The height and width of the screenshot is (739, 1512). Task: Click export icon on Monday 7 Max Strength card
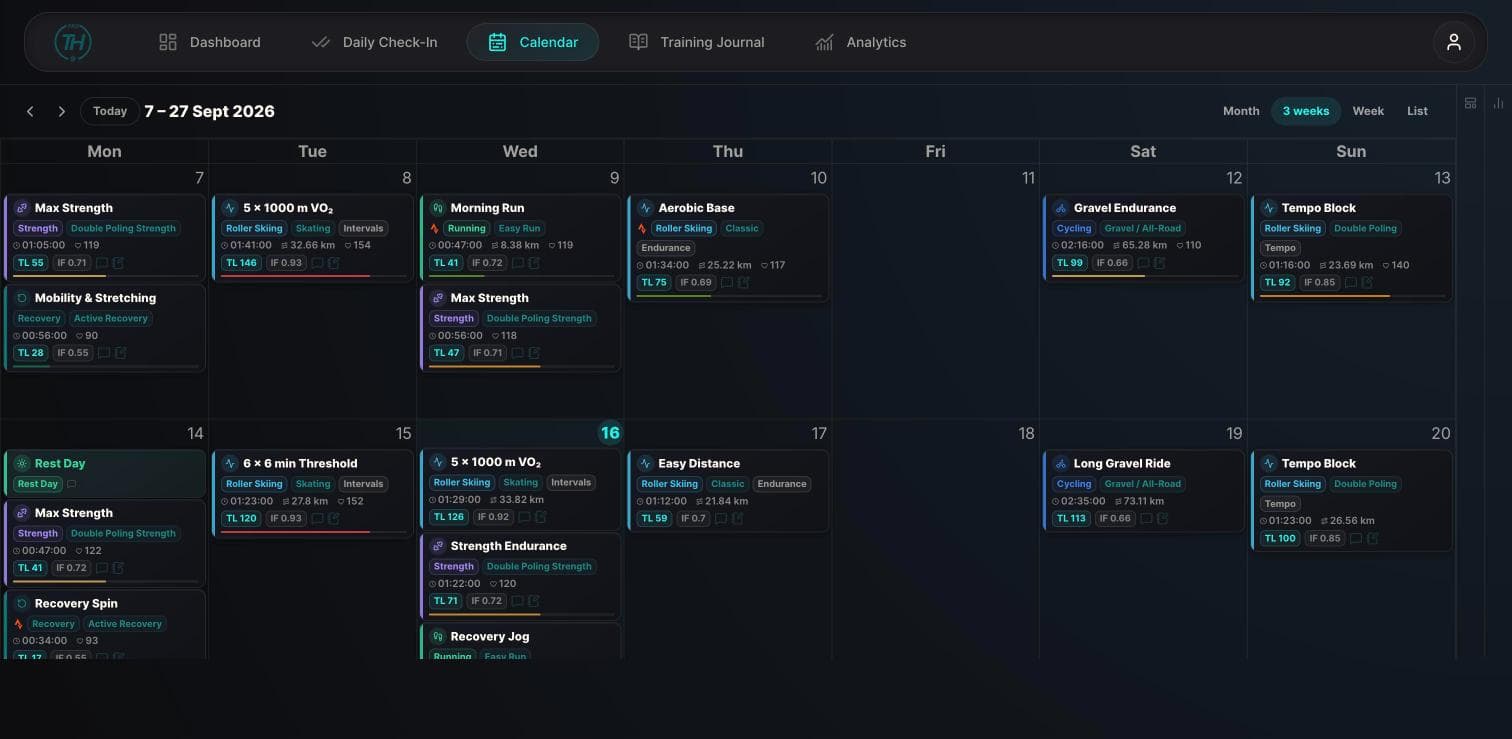point(119,263)
